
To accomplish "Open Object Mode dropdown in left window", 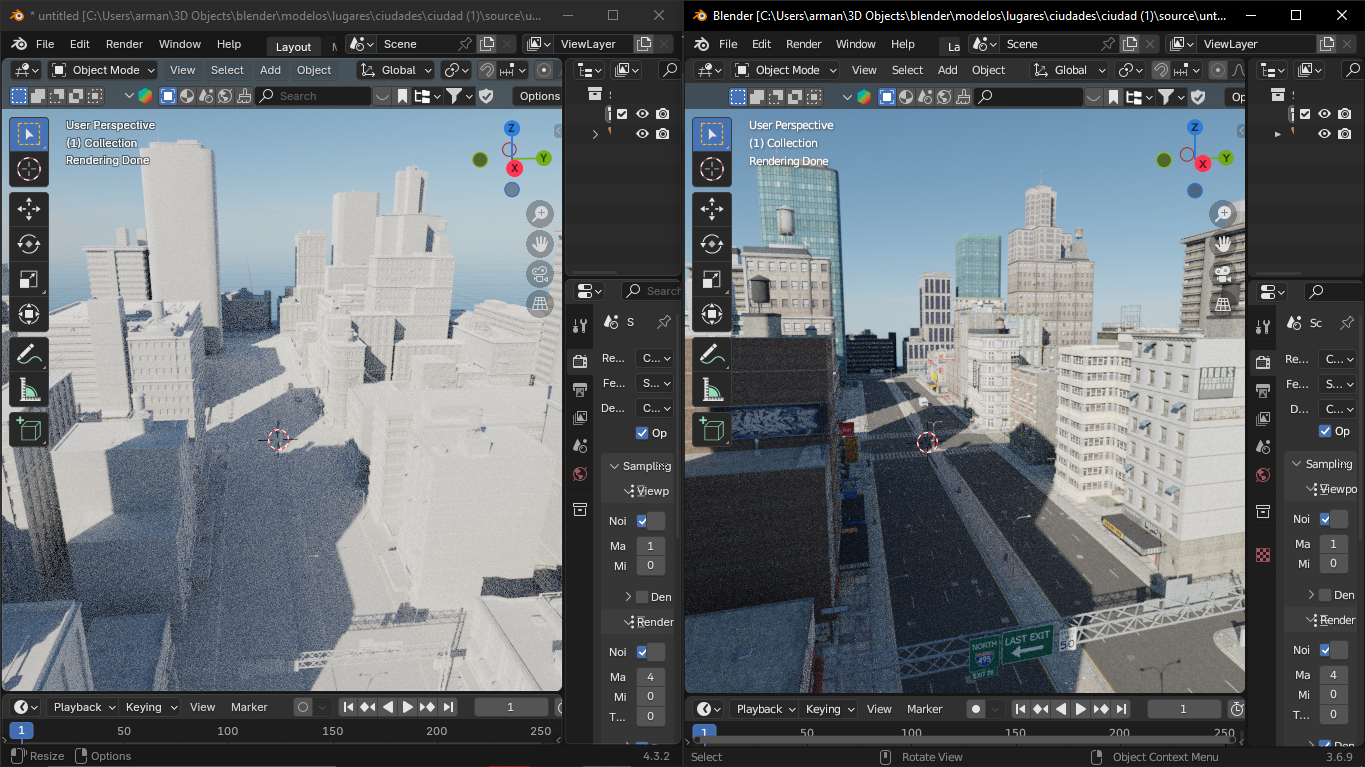I will 103,70.
